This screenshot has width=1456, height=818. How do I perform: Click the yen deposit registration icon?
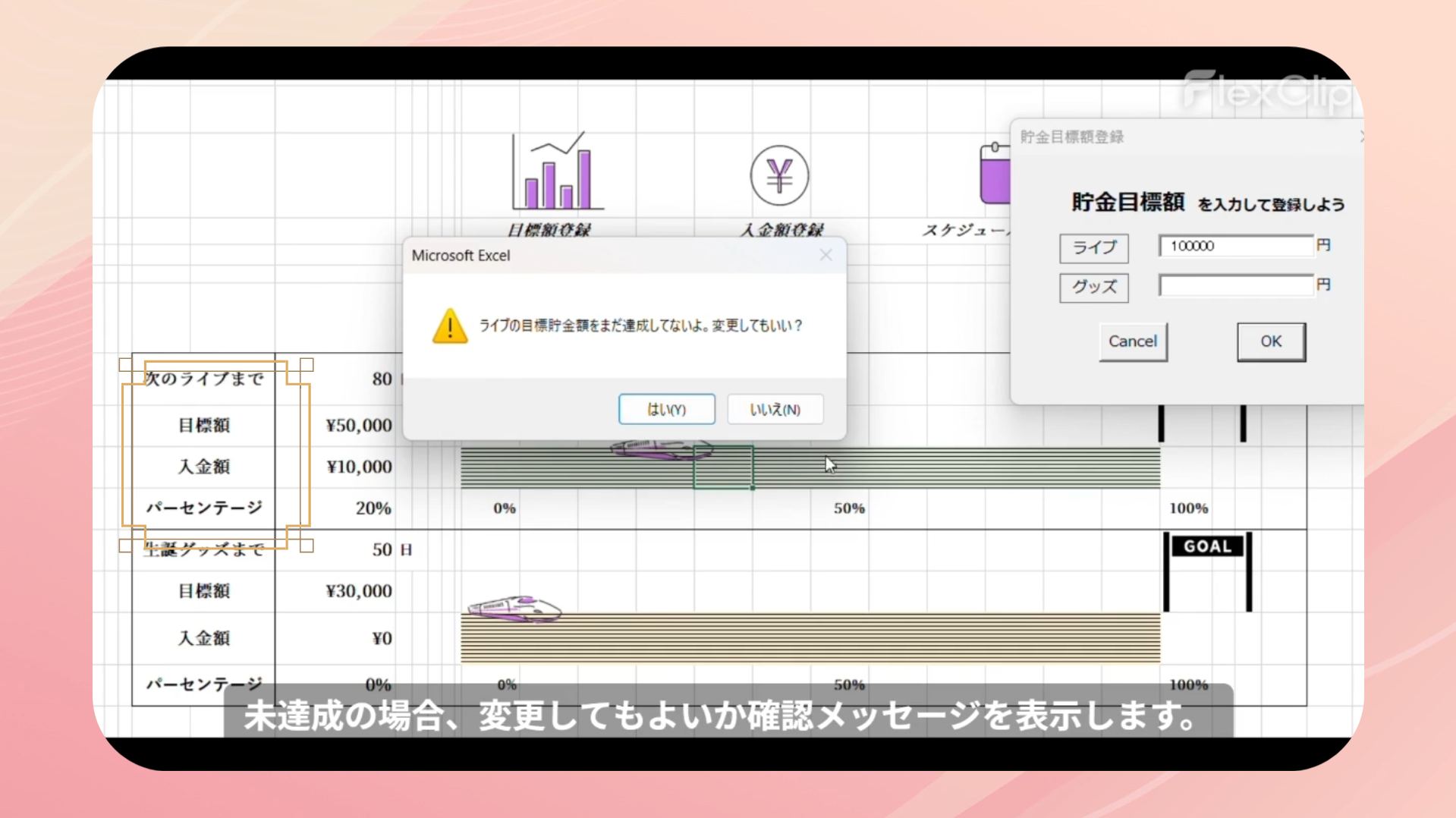779,175
